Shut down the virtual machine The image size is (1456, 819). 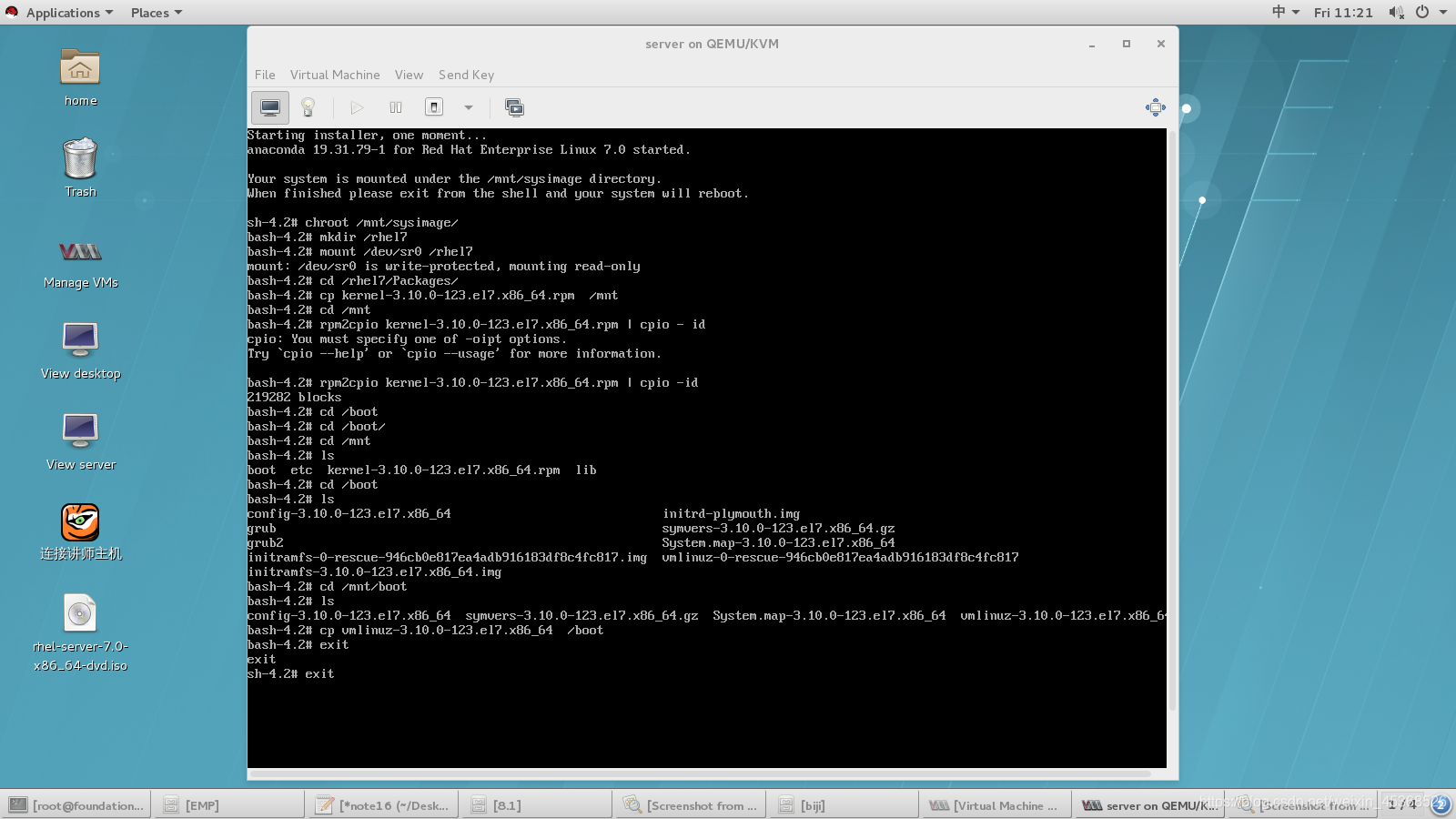[x=434, y=107]
